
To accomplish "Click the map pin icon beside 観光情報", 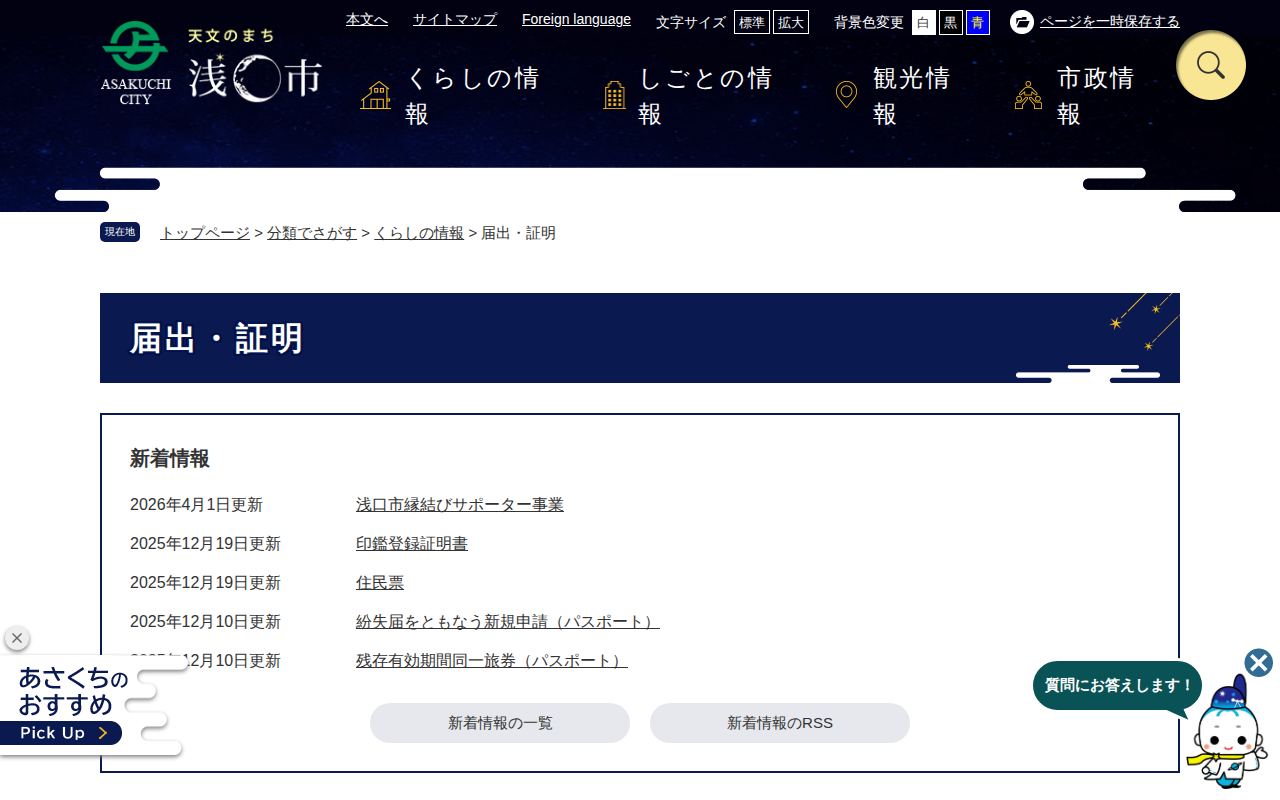I will point(846,96).
